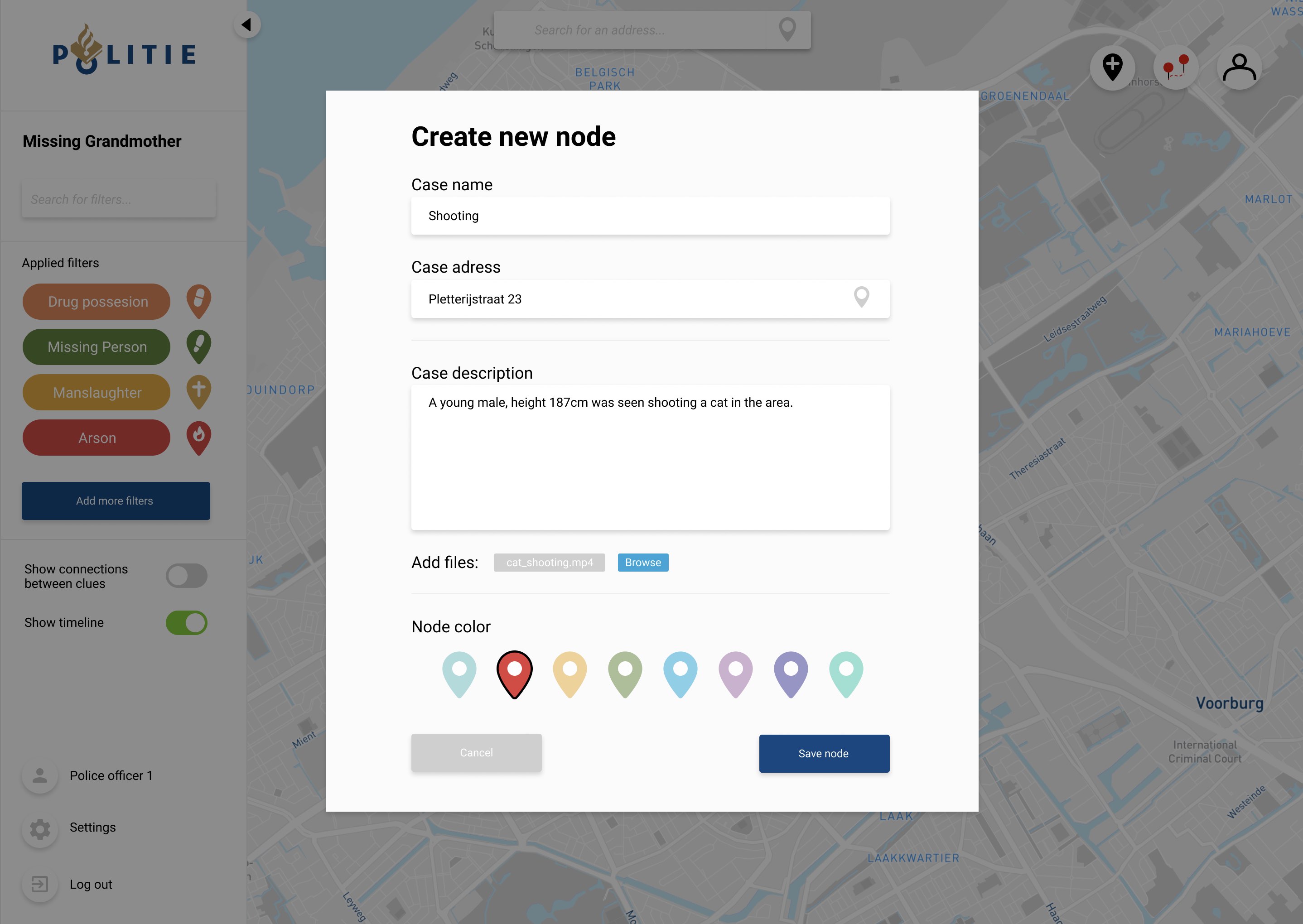Click the Manslaughter cross pin icon
The height and width of the screenshot is (924, 1303).
[198, 391]
